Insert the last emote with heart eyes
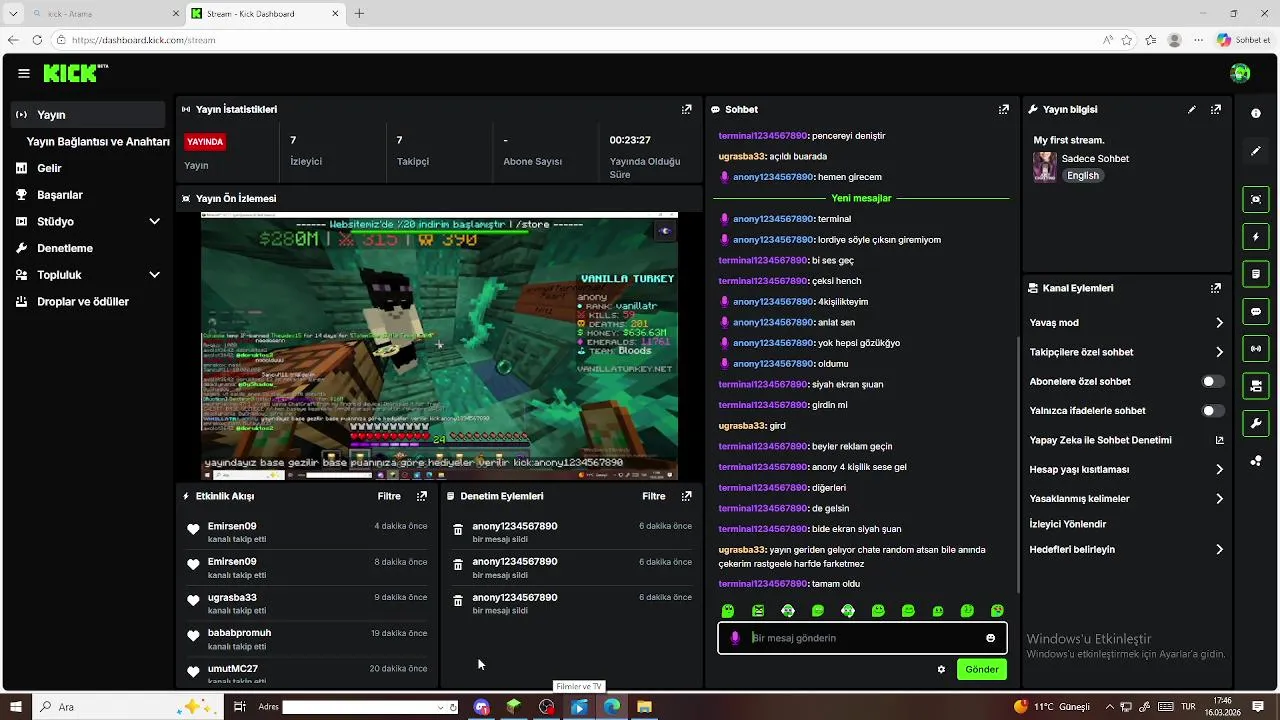Viewport: 1280px width, 720px height. (x=997, y=611)
